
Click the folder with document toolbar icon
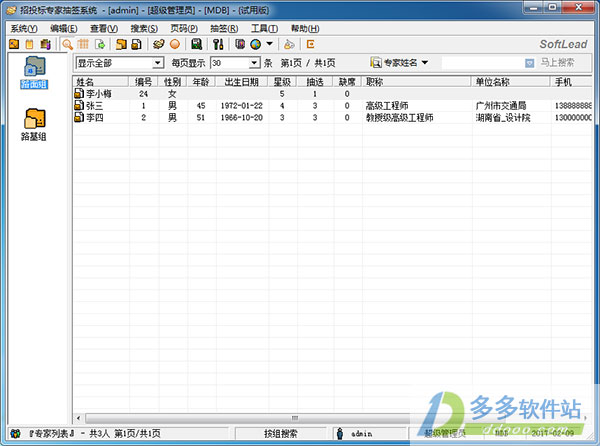tap(137, 44)
